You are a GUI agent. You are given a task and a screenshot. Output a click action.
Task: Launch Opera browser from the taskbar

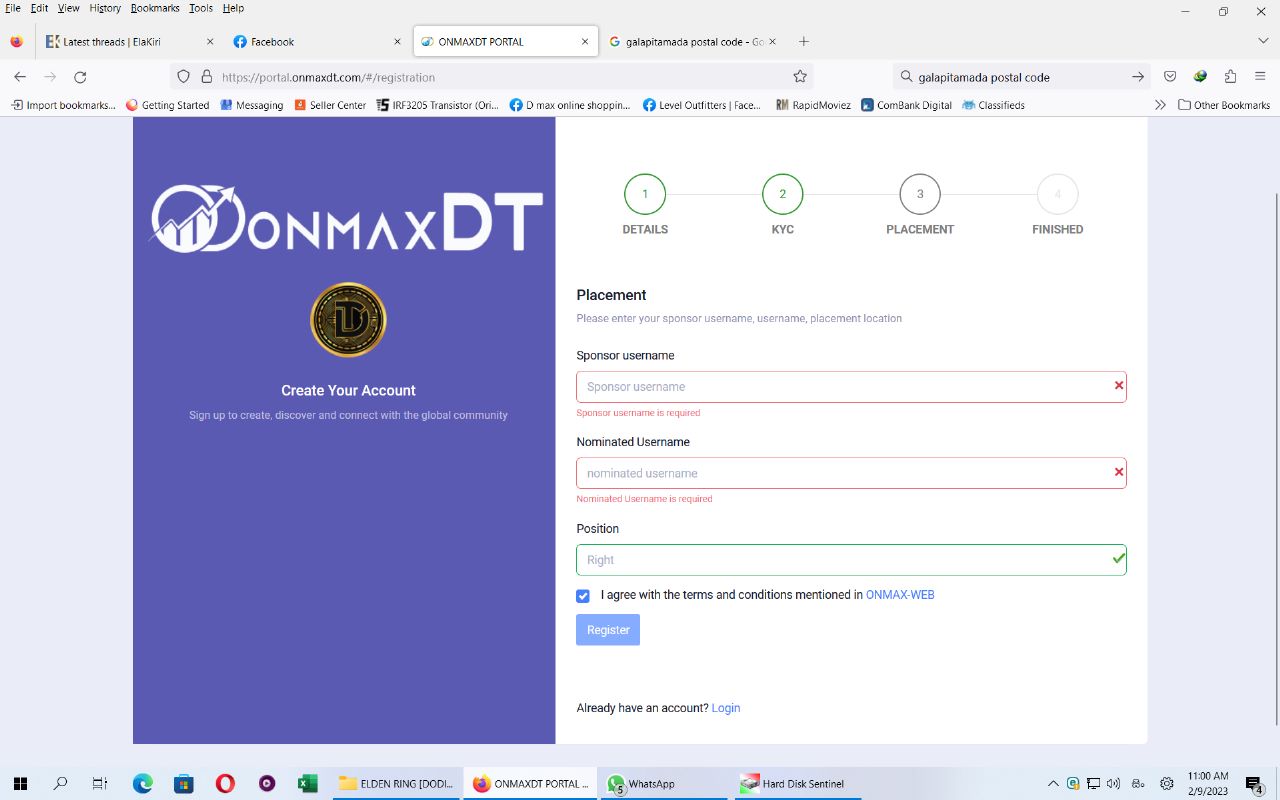point(225,784)
